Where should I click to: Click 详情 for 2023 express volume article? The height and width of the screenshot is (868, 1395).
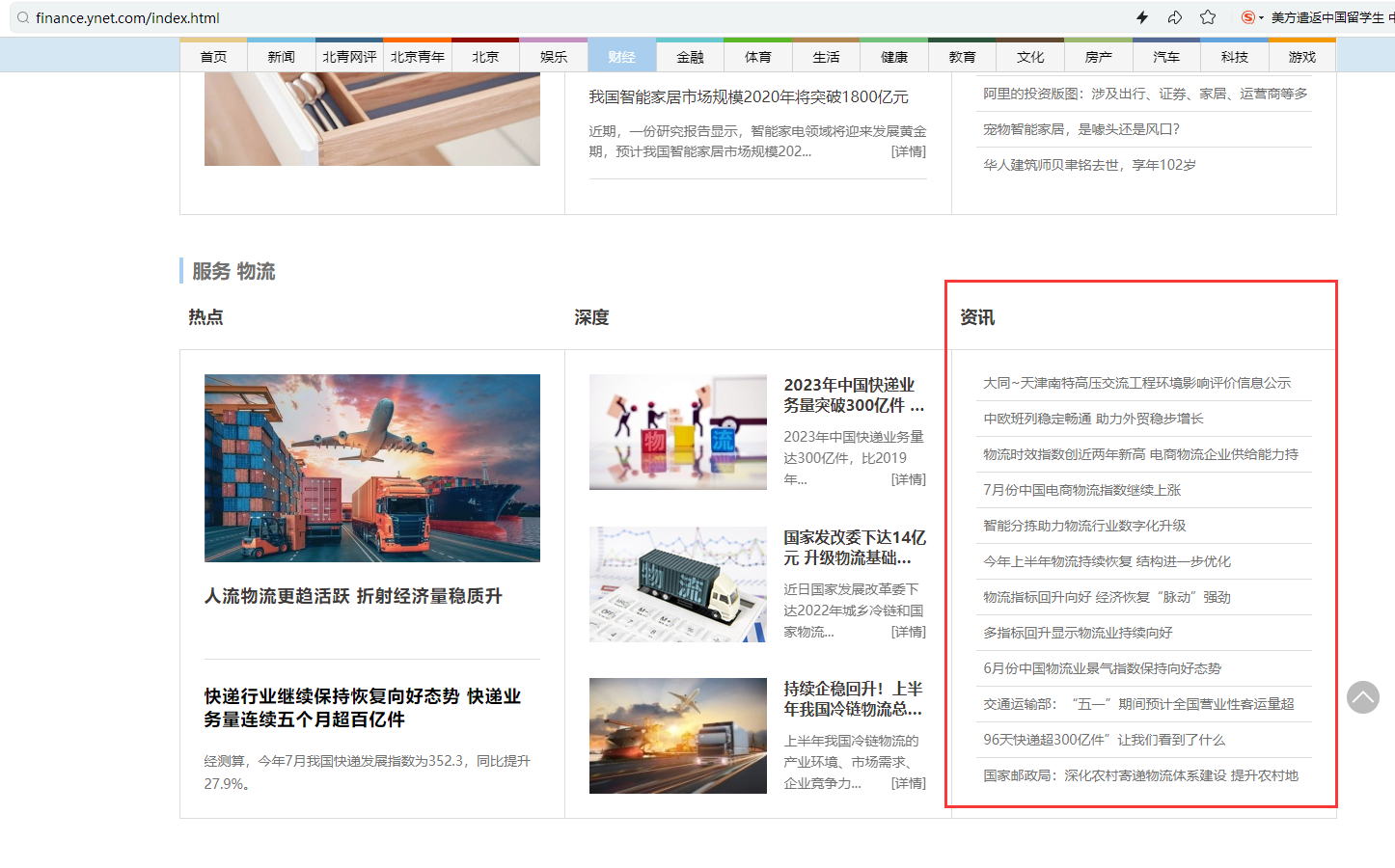click(x=909, y=479)
